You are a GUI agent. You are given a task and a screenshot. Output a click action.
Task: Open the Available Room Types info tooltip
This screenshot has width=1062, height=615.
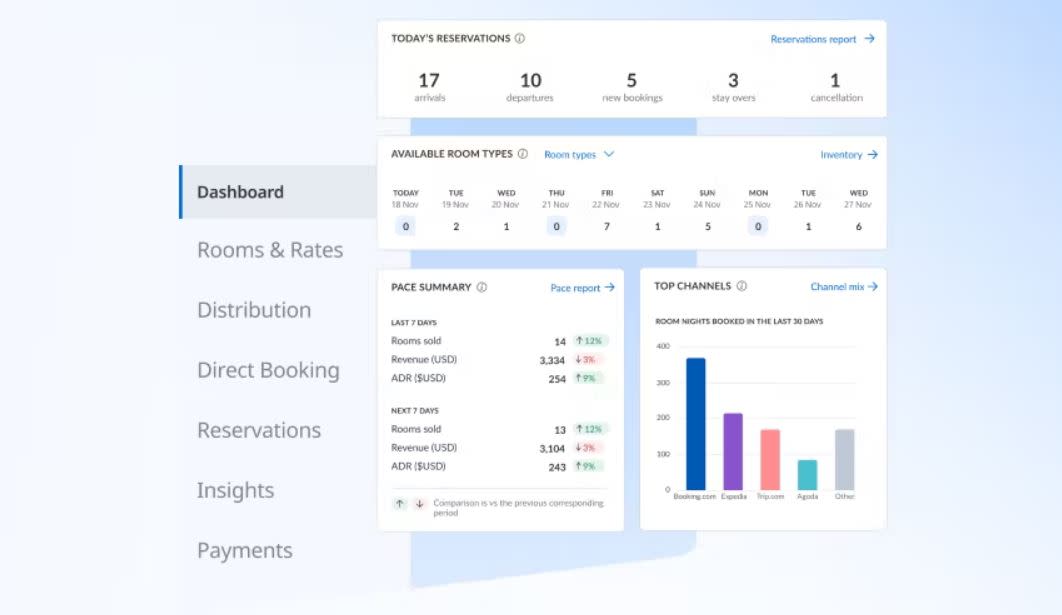[x=524, y=155]
